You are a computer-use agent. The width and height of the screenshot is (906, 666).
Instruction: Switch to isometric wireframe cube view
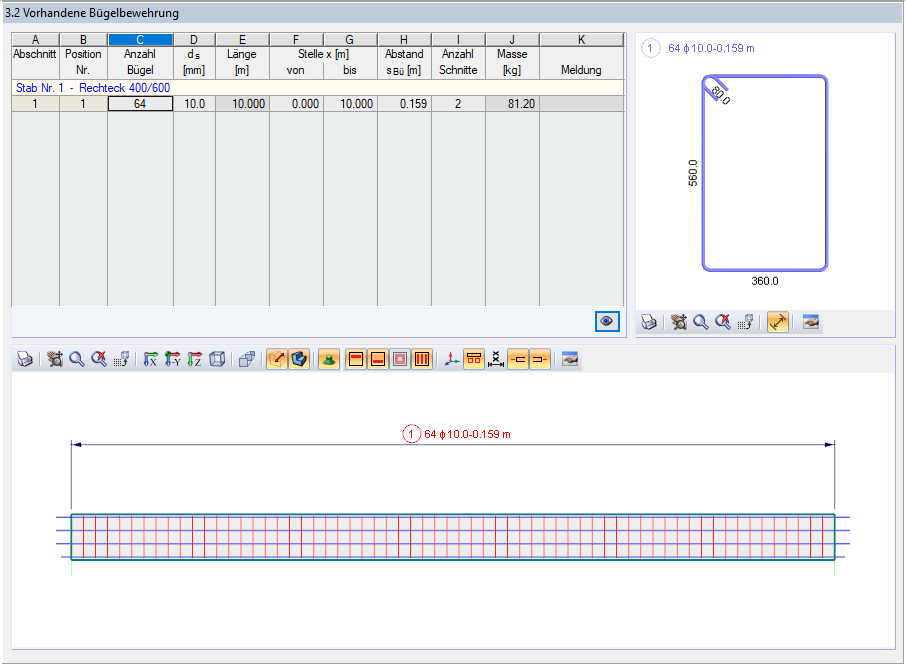[217, 359]
